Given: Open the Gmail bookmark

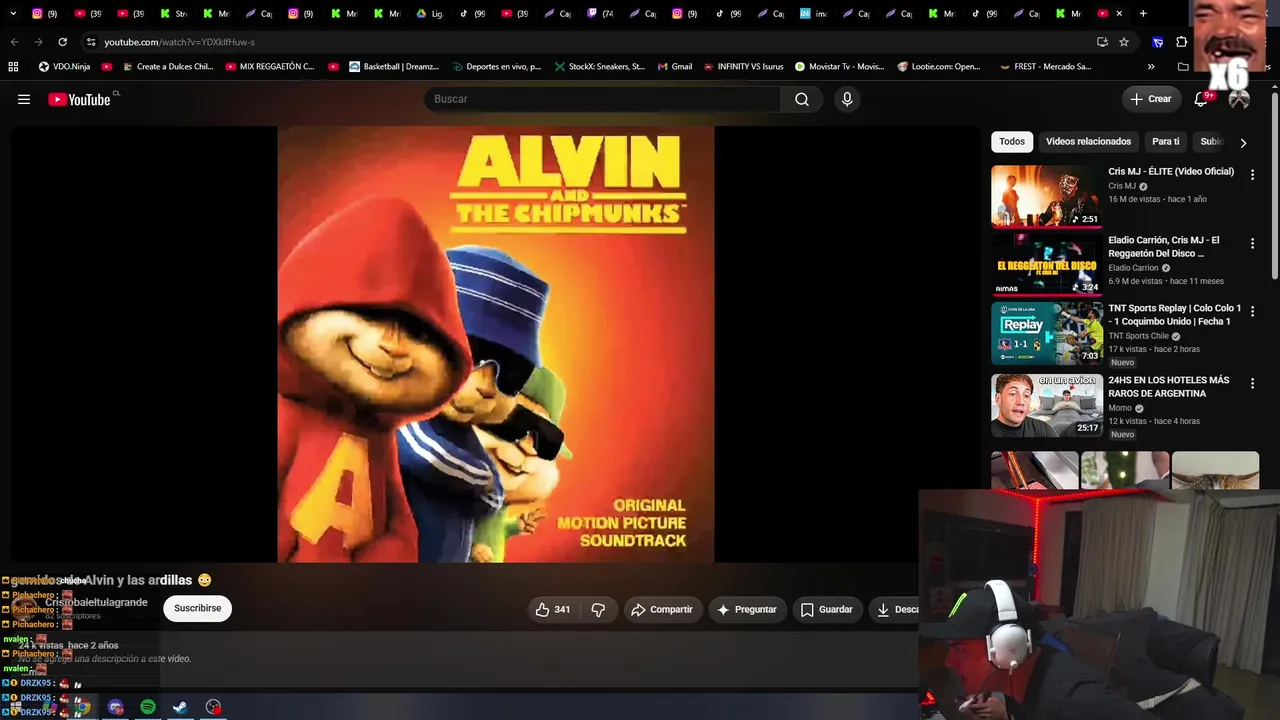Looking at the screenshot, I should click(x=675, y=67).
